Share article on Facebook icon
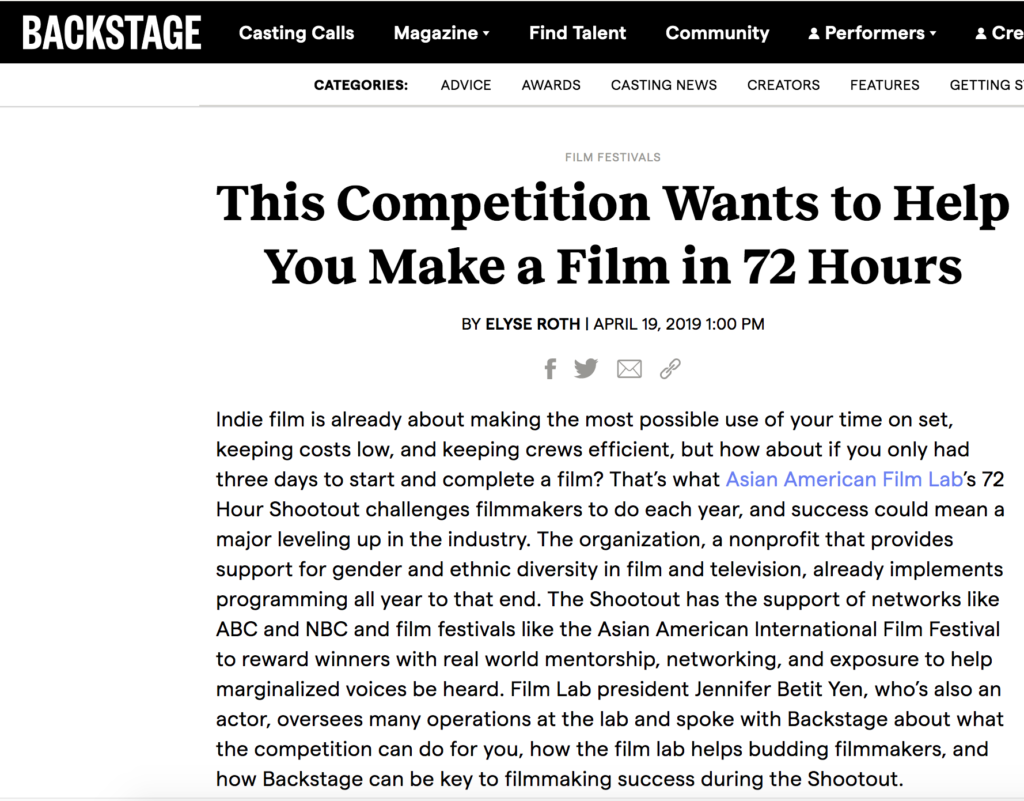The width and height of the screenshot is (1024, 801). [550, 369]
